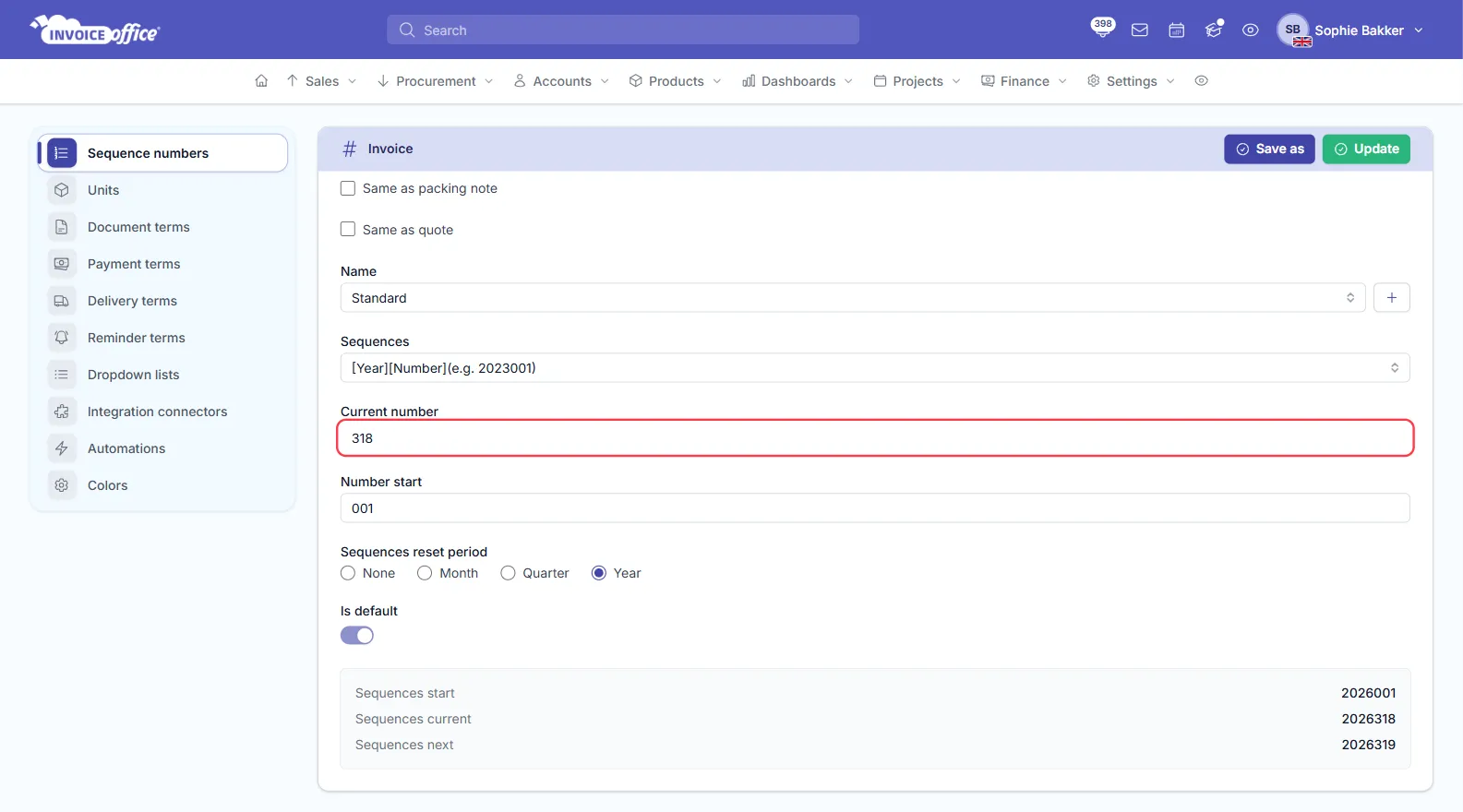1463x812 pixels.
Task: Open the Finance menu
Action: 1024,81
